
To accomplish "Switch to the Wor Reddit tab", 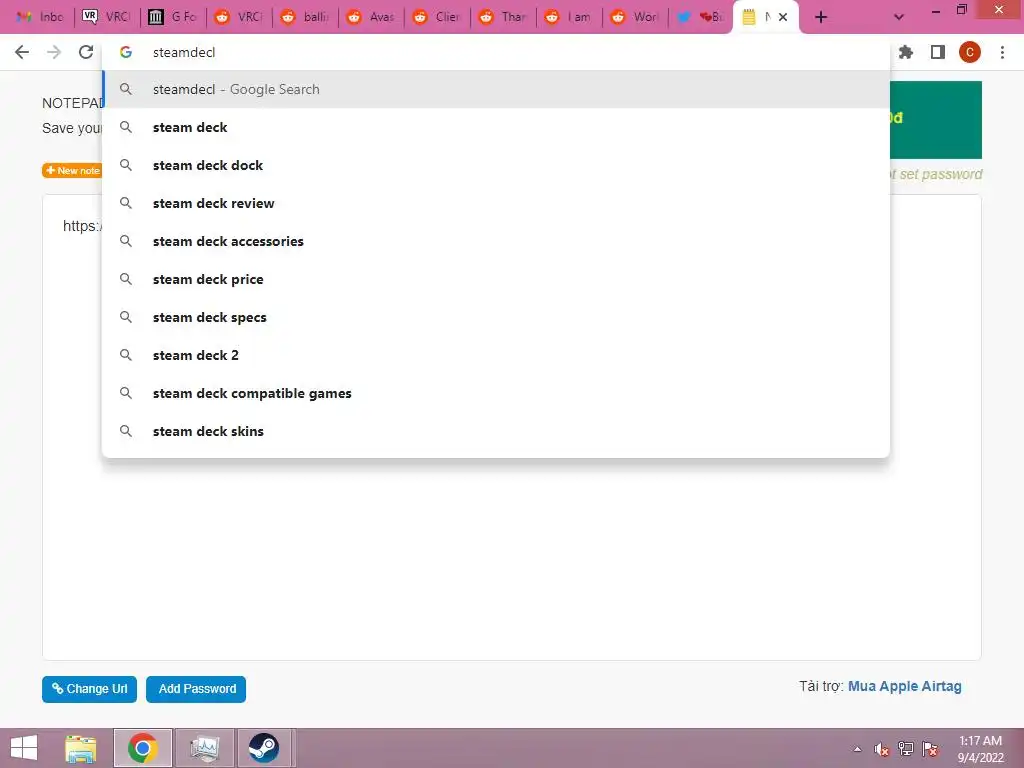I will click(635, 17).
